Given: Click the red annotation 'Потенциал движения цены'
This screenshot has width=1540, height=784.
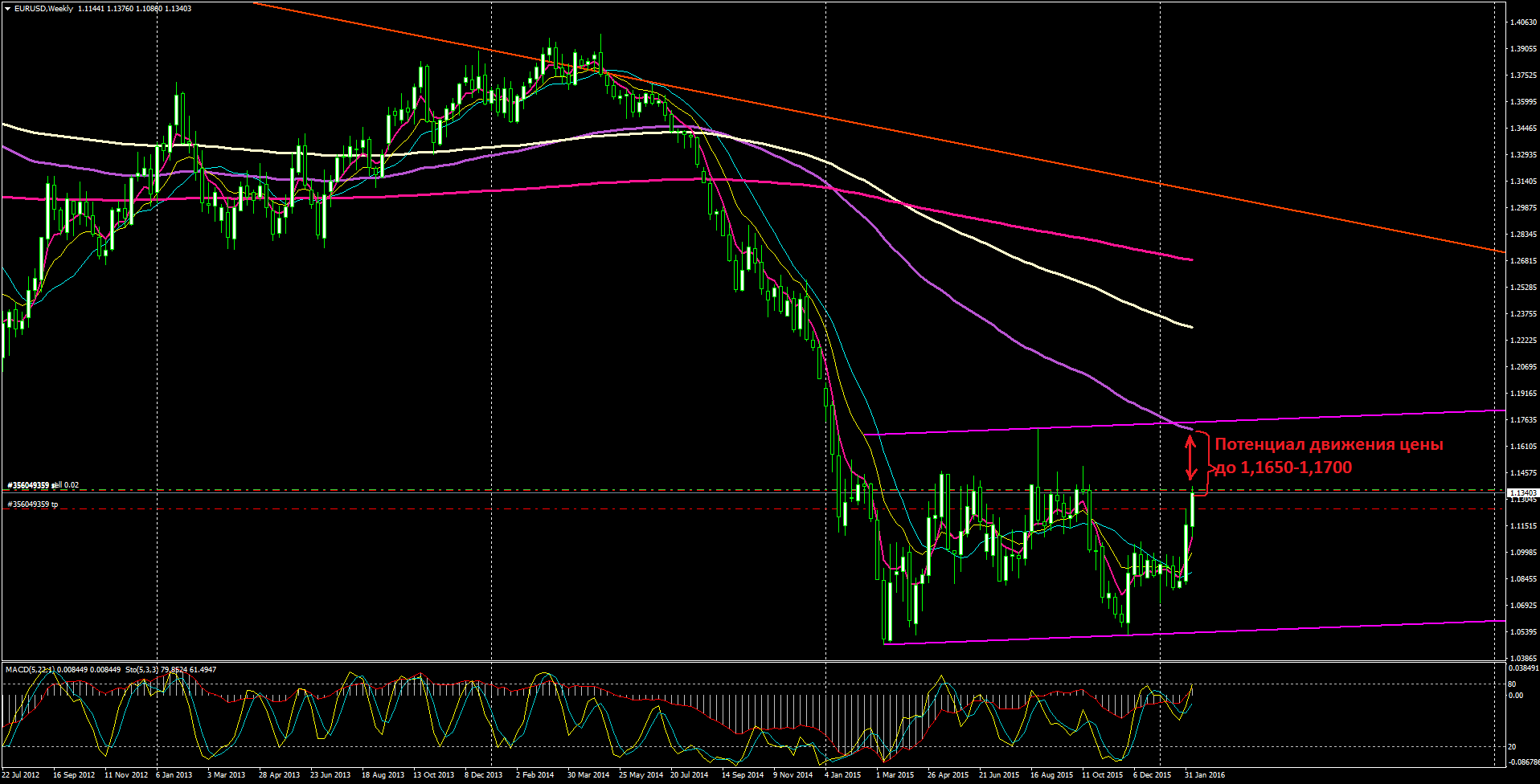Looking at the screenshot, I should (1329, 444).
